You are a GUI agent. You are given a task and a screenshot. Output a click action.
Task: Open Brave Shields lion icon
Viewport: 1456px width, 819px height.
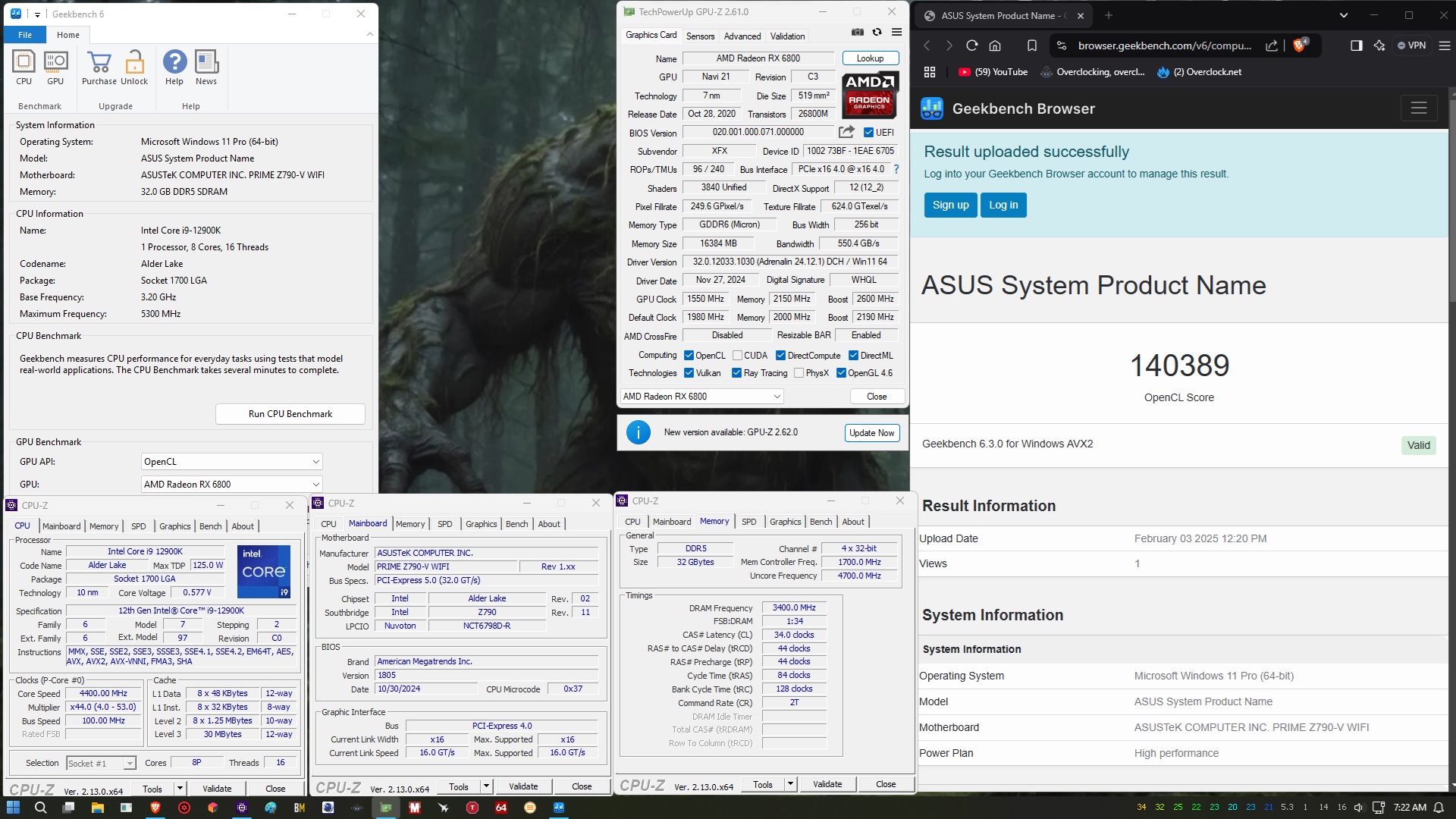point(1300,45)
